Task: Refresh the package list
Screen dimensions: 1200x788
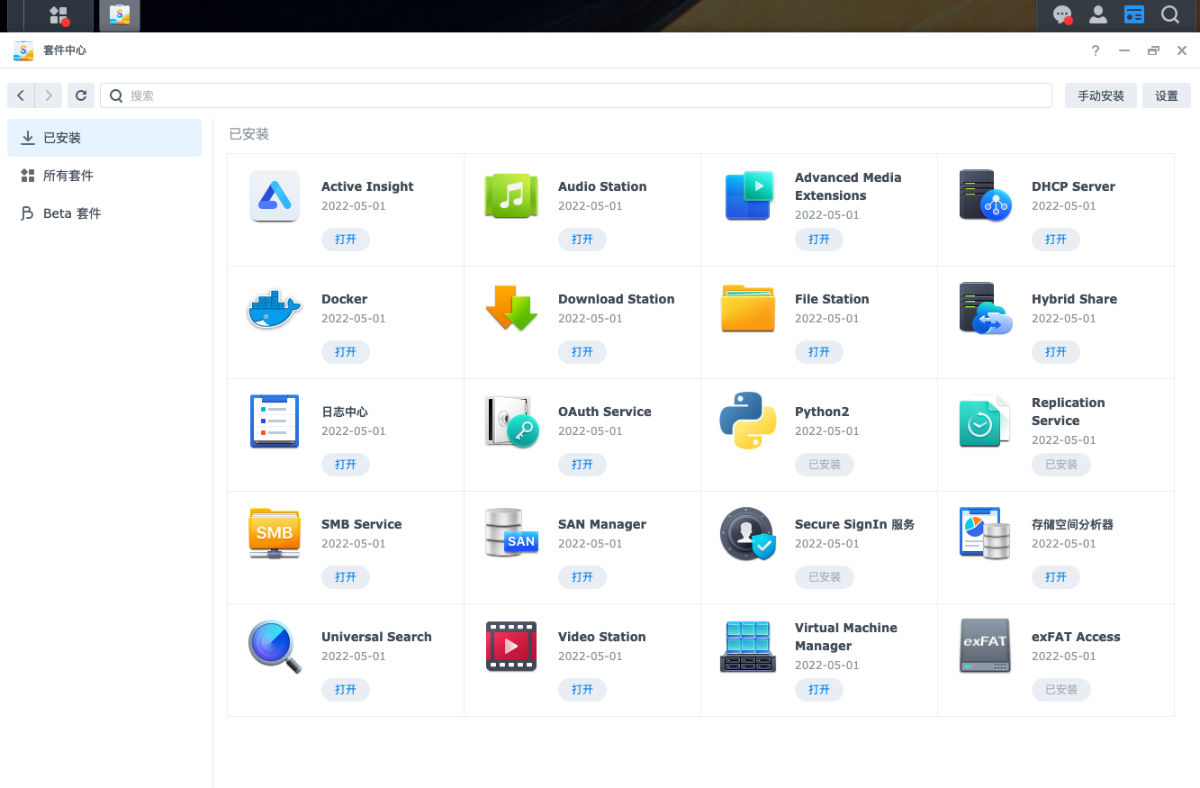Action: [x=81, y=95]
